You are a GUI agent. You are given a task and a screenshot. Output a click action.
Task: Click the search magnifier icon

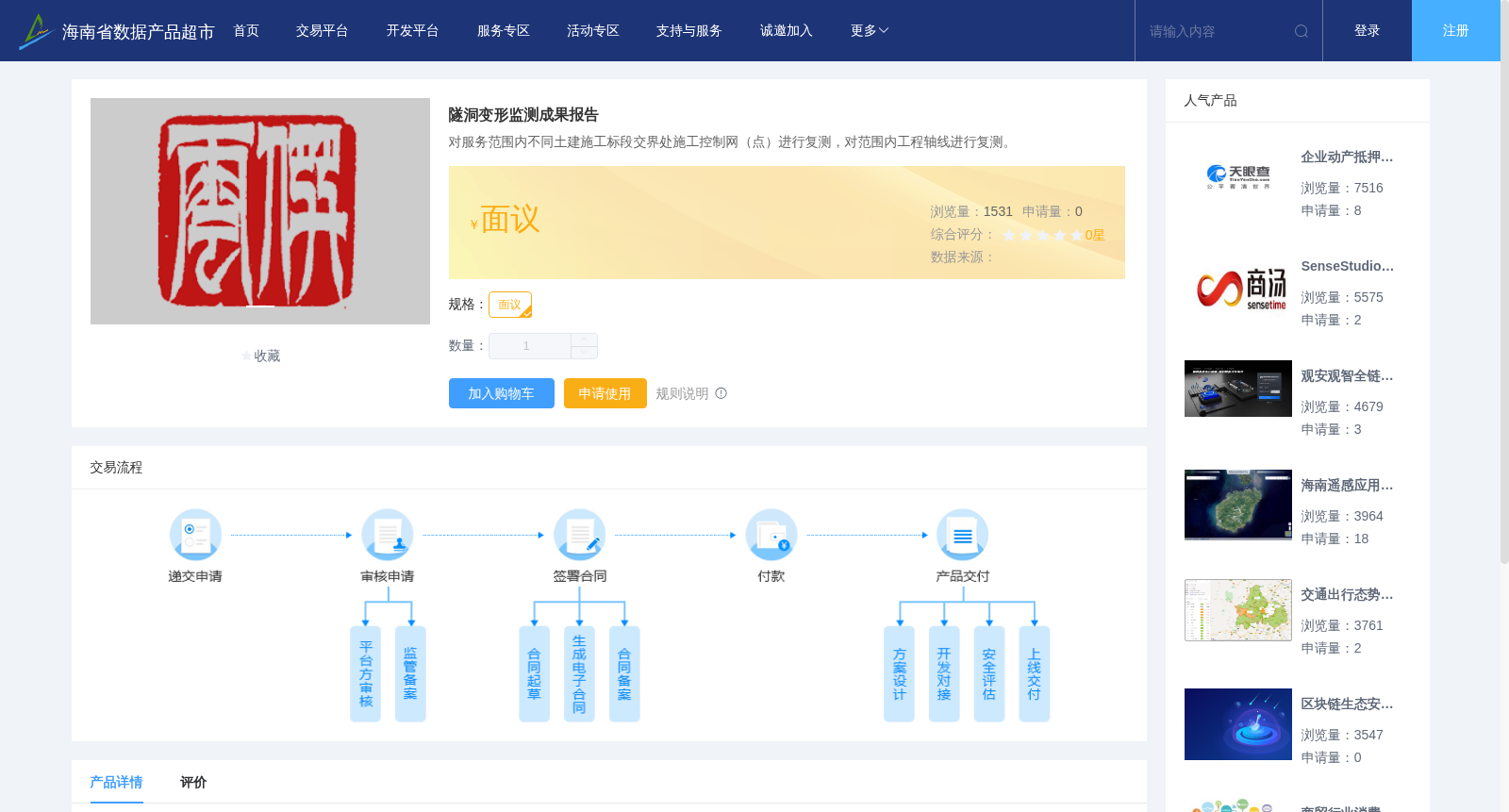(1302, 31)
